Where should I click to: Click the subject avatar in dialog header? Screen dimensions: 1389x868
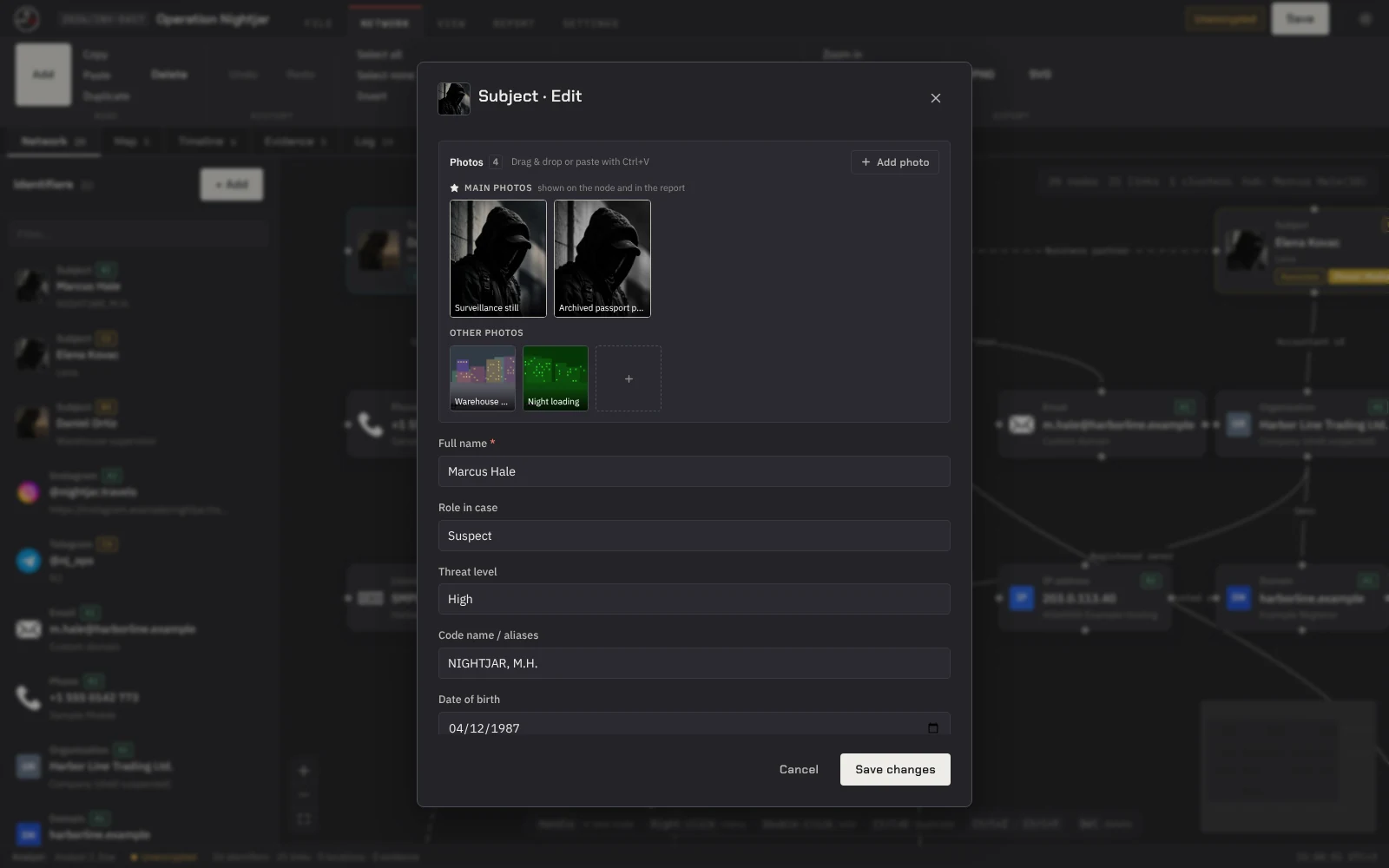click(454, 98)
